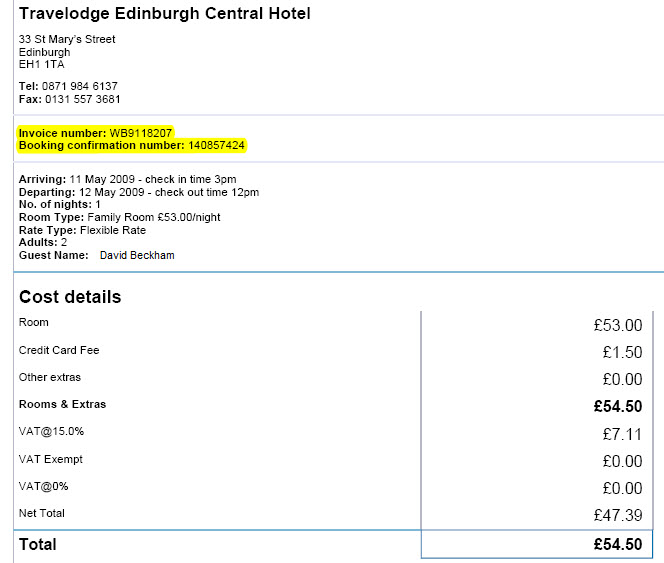Click the Net Total amount £47.39
This screenshot has width=664, height=563.
click(618, 515)
